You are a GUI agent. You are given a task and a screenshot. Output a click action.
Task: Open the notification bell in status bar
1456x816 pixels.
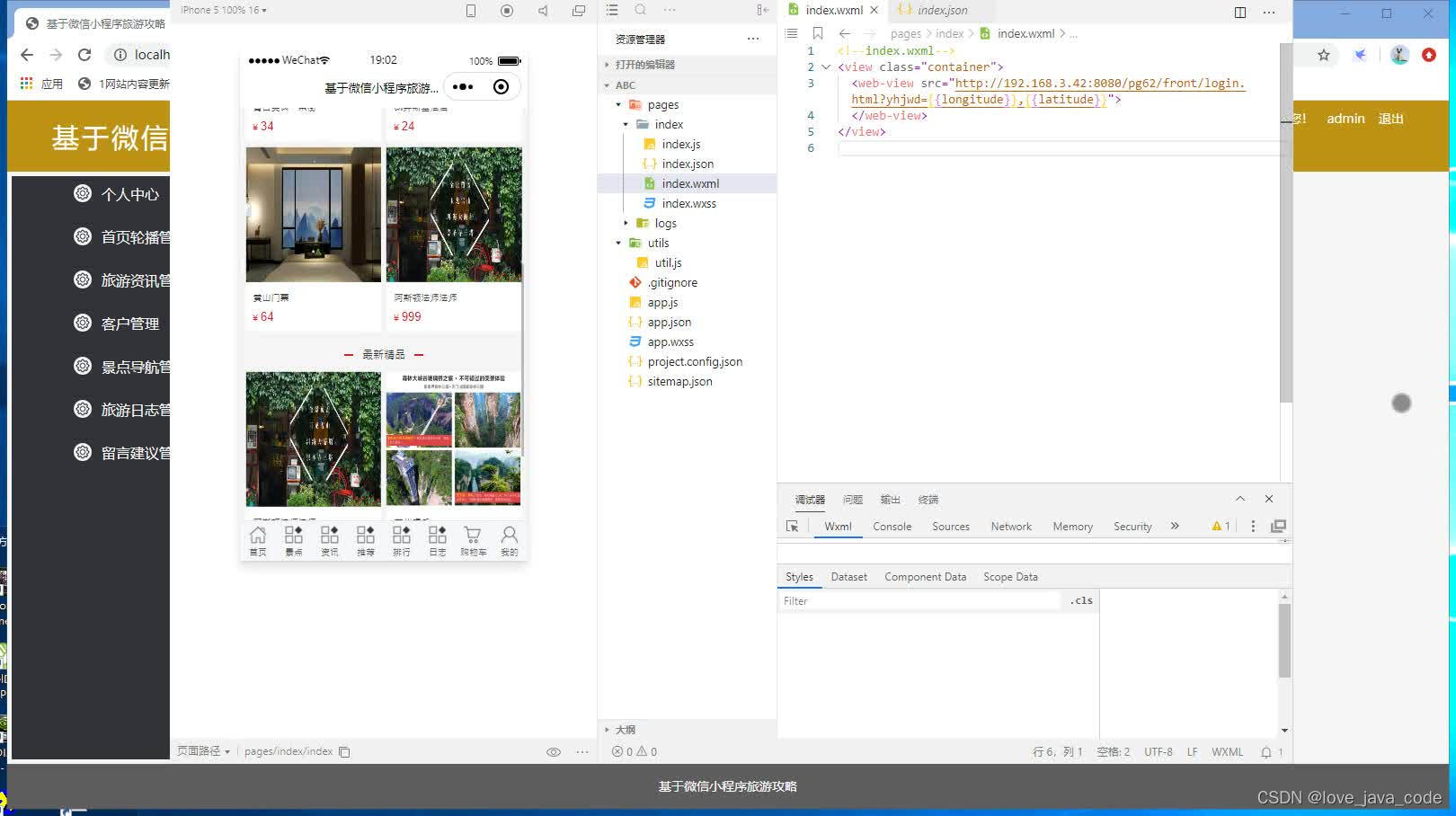click(1266, 752)
